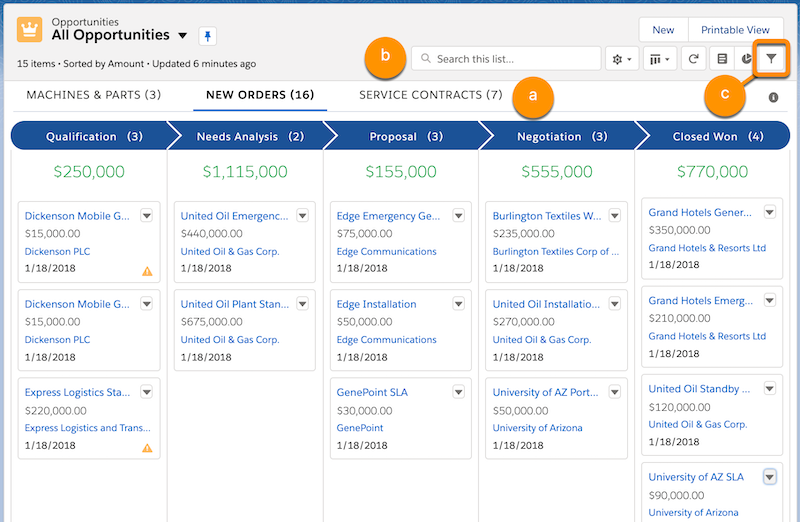Open the GenePoint SLA card actions menu

[x=458, y=392]
